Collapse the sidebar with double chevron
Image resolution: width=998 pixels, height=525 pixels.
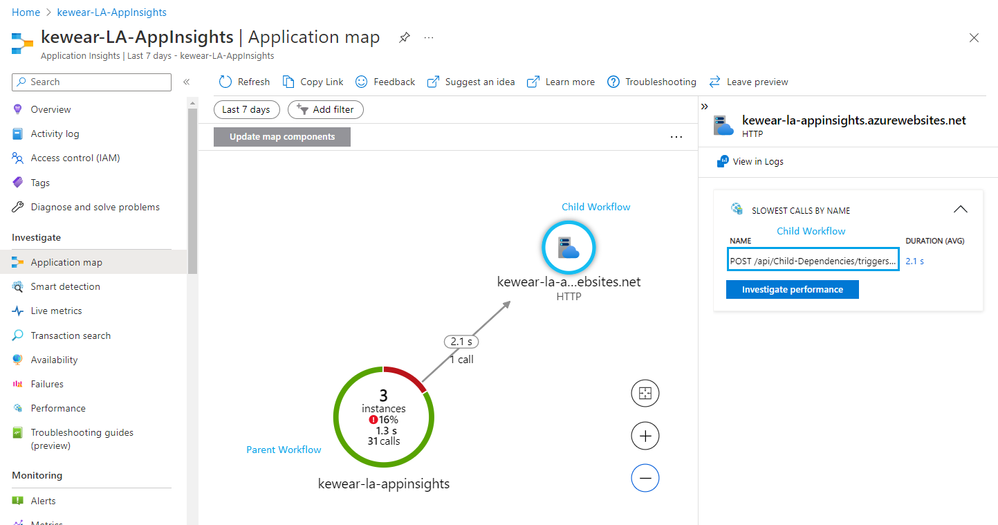[x=186, y=81]
